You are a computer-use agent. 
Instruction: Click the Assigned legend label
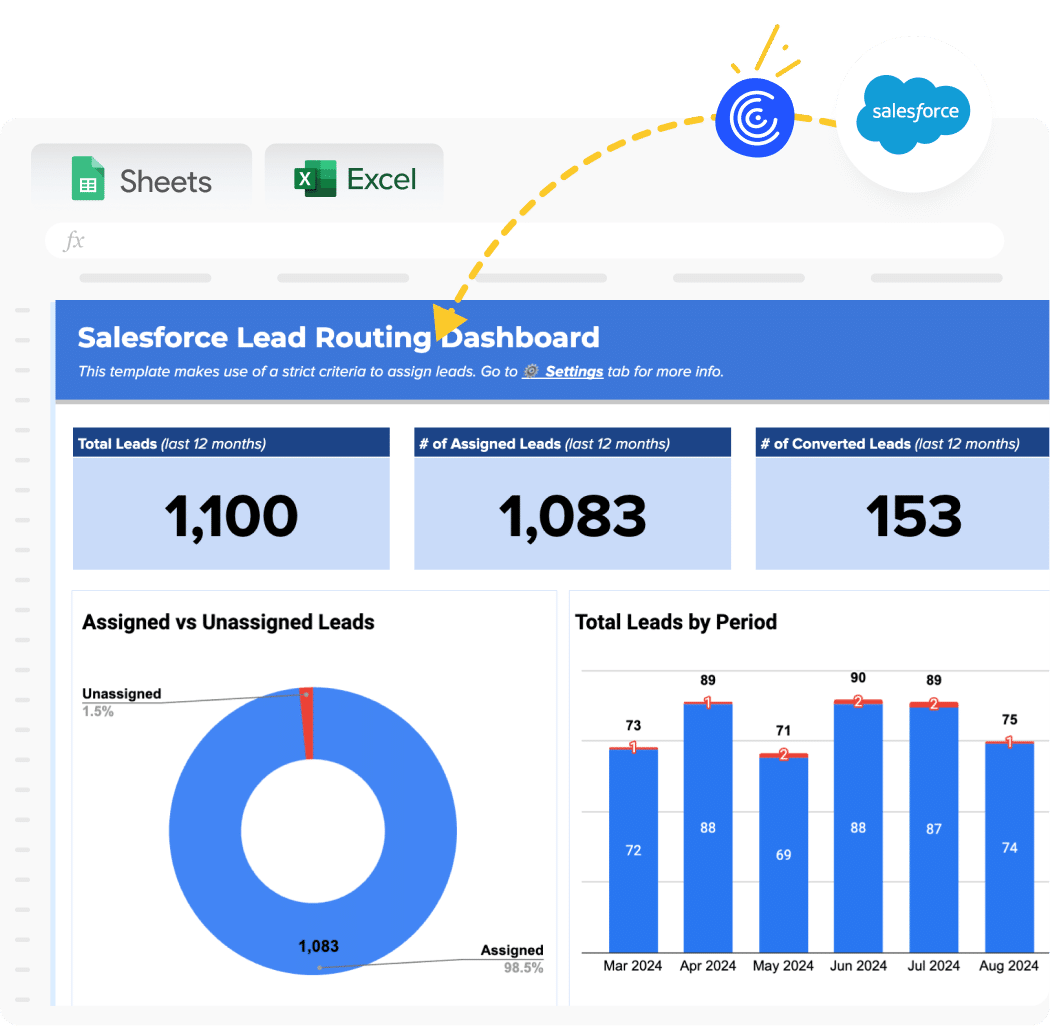pyautogui.click(x=512, y=950)
